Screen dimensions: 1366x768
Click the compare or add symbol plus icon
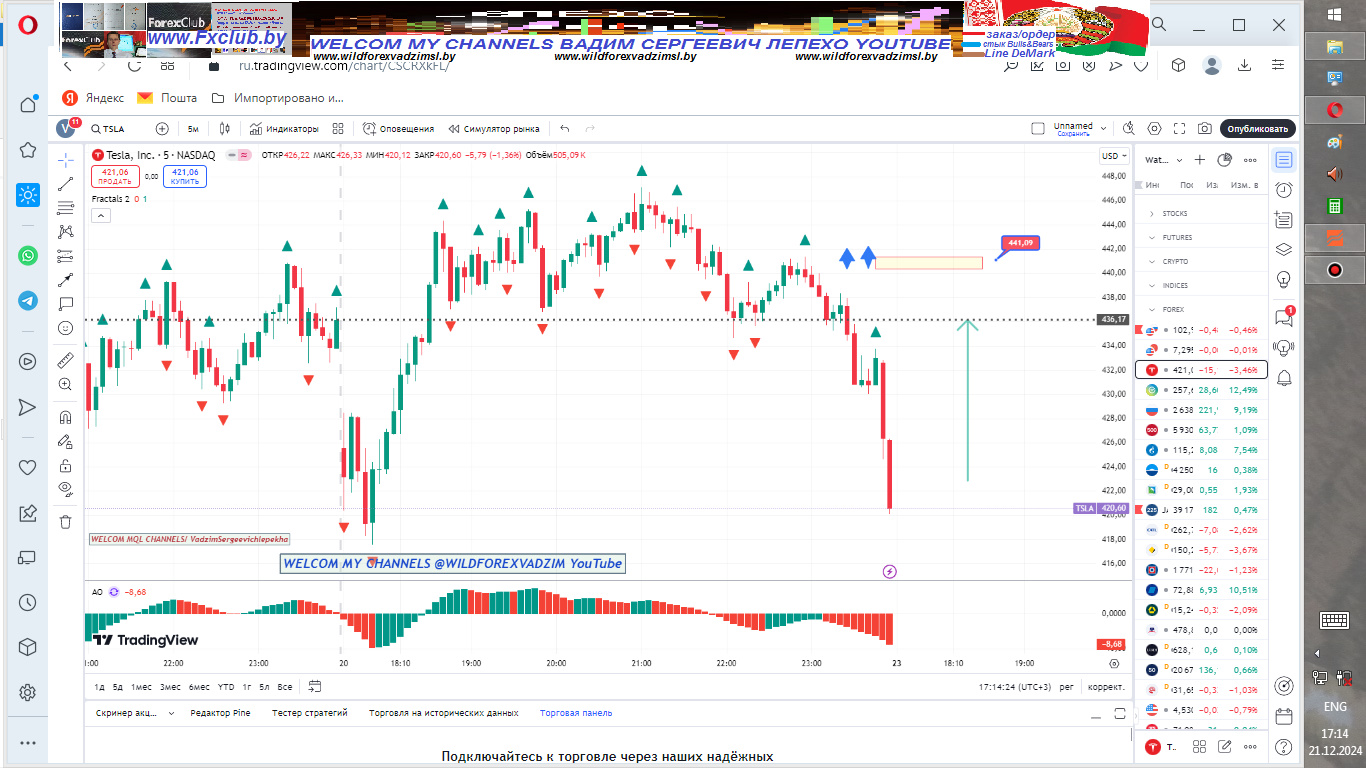[x=162, y=129]
